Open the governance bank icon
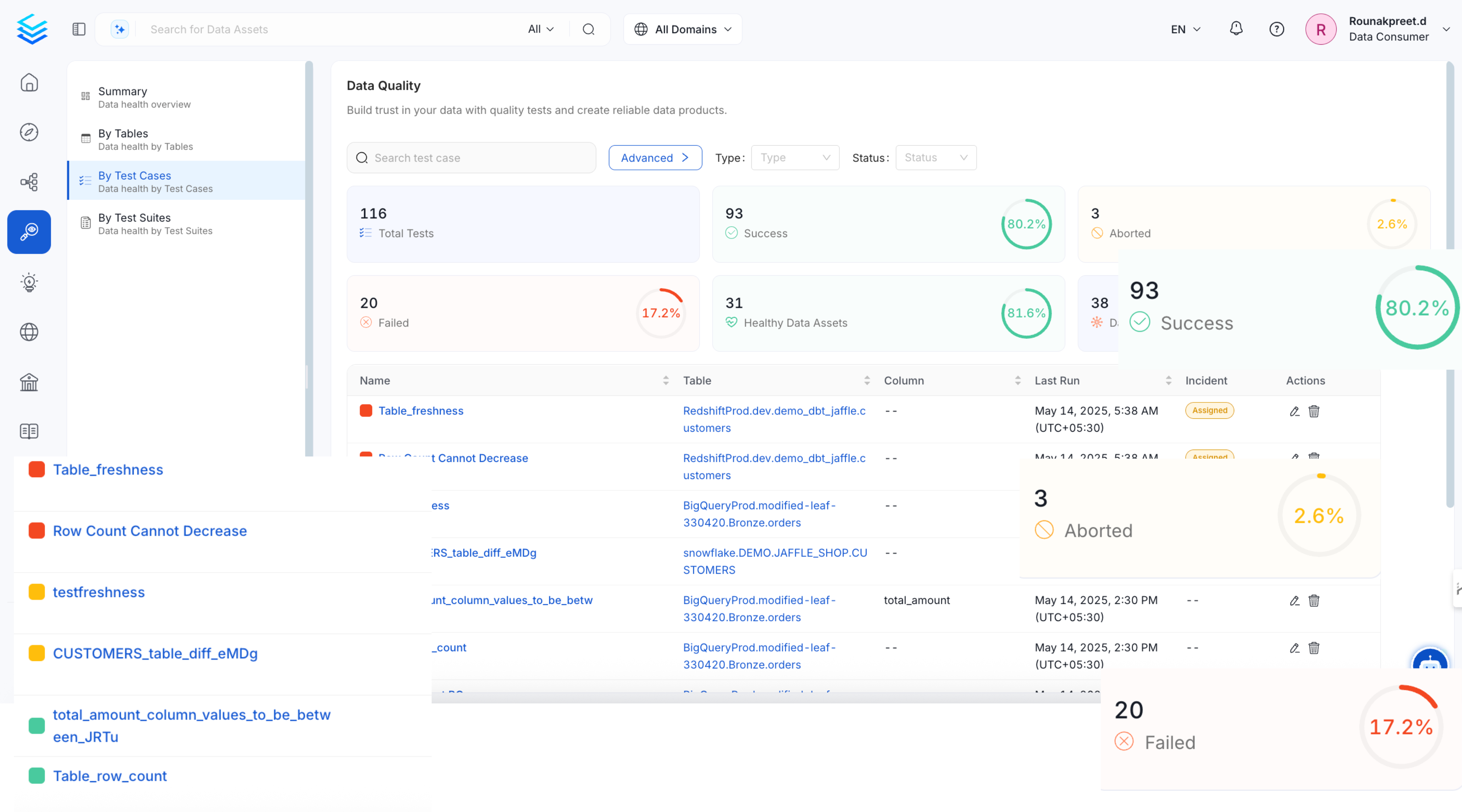This screenshot has height=812, width=1462. coord(29,382)
